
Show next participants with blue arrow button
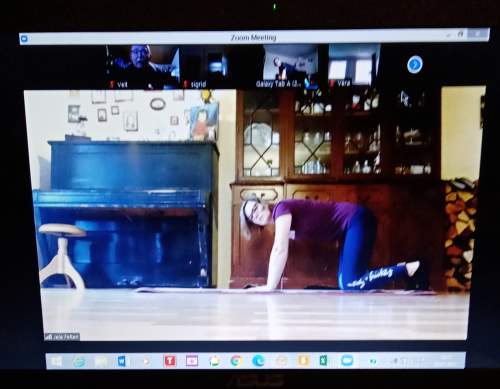[x=415, y=64]
